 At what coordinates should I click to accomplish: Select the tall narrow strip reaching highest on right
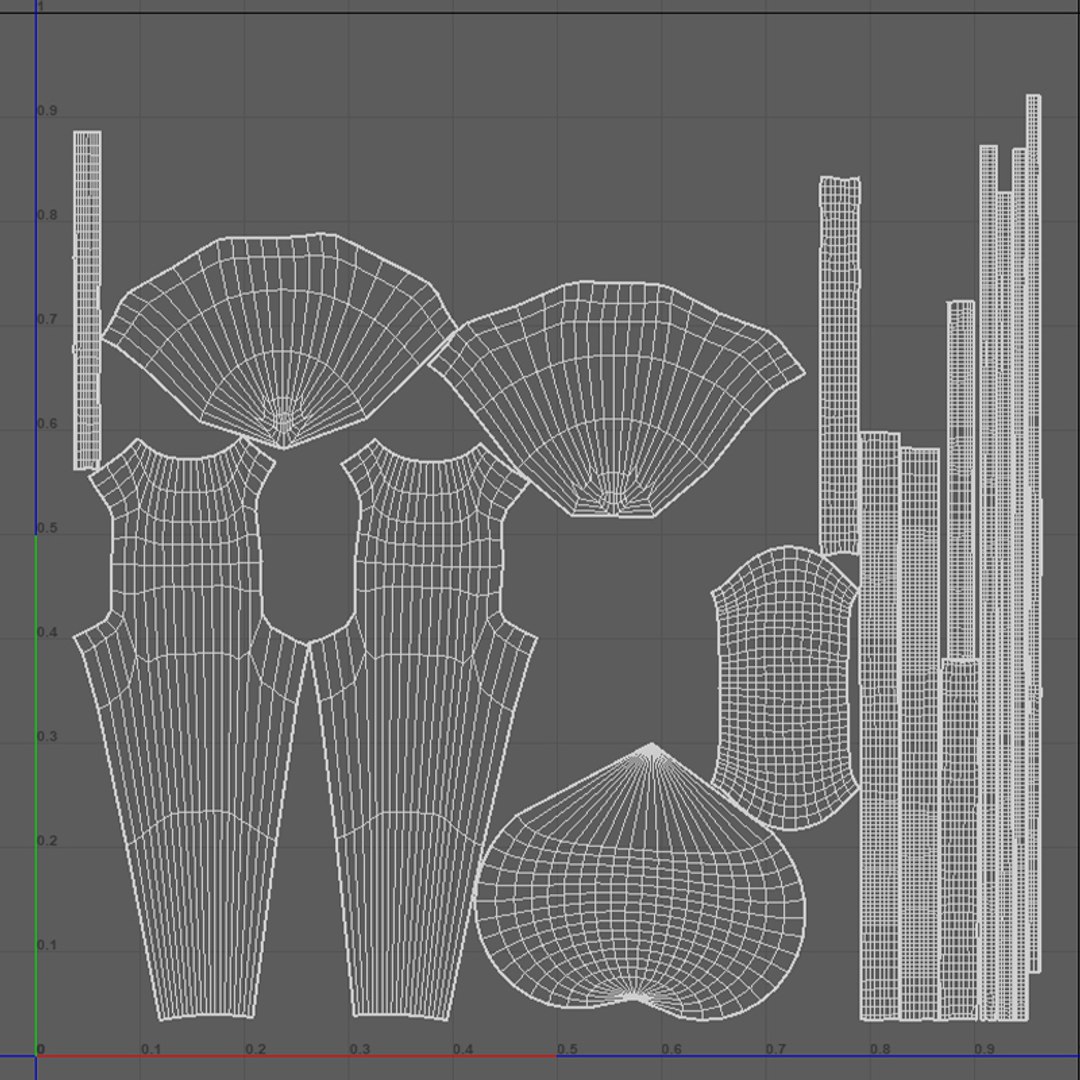1034,534
